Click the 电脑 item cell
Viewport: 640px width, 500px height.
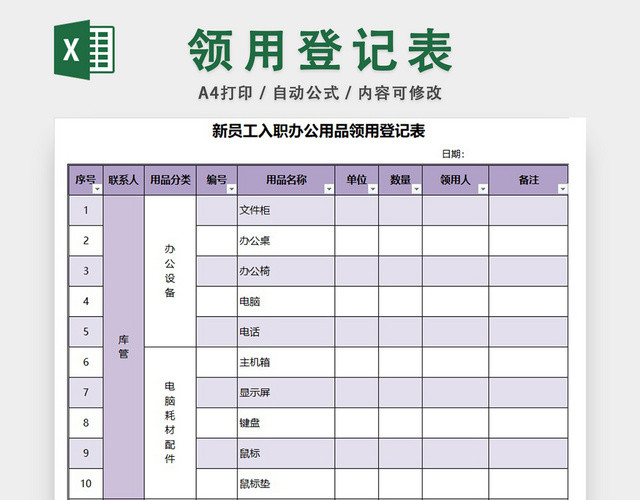tap(286, 301)
